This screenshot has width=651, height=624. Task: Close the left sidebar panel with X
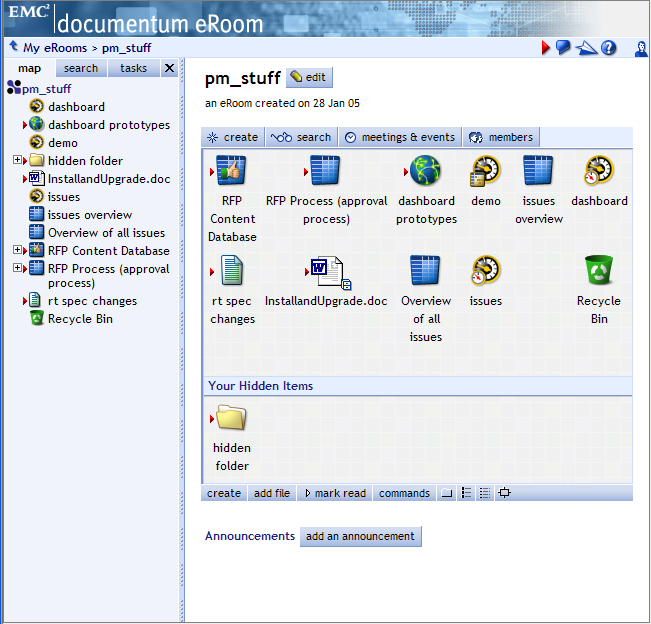coord(169,68)
